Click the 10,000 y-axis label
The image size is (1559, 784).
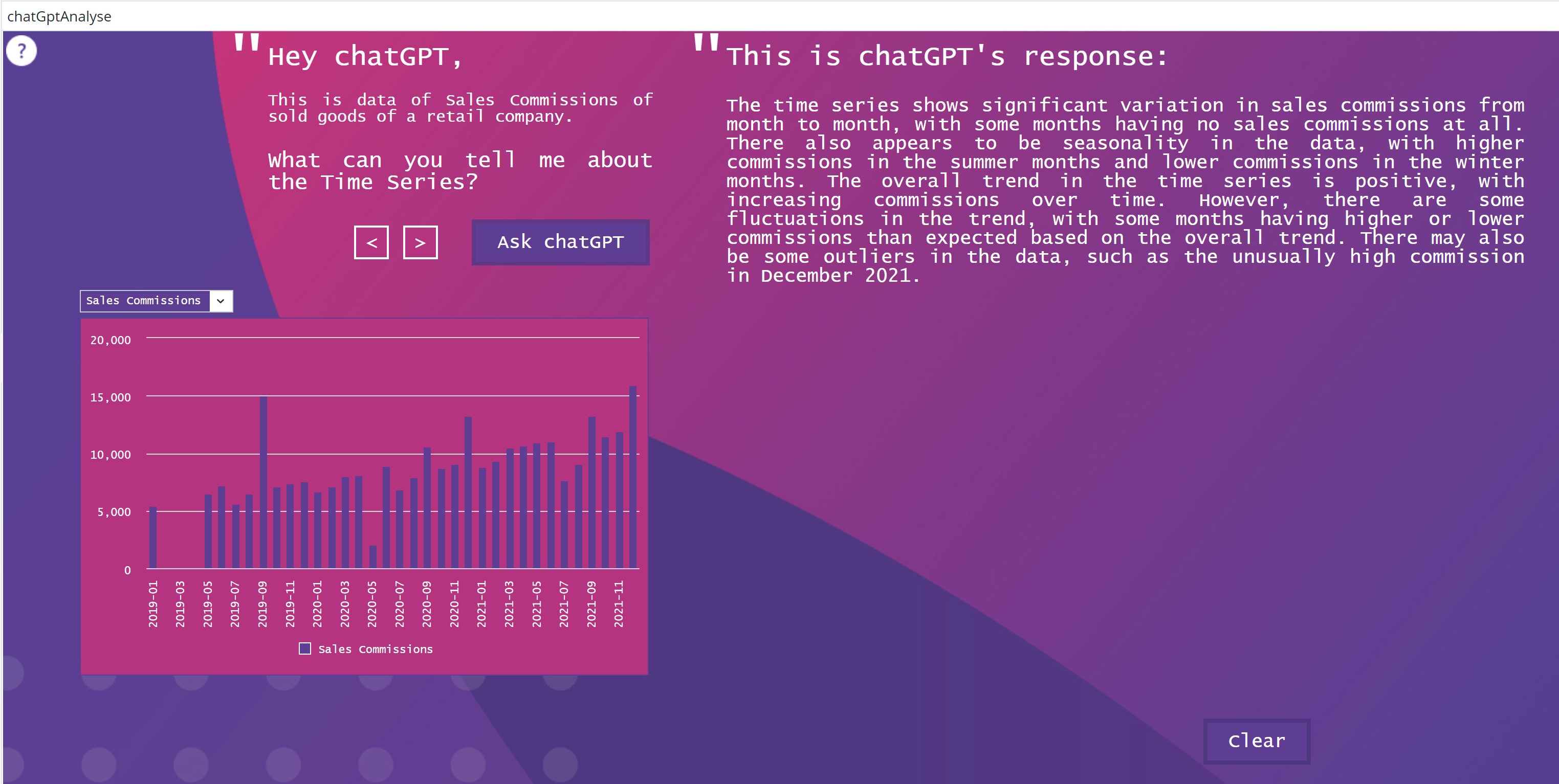110,454
